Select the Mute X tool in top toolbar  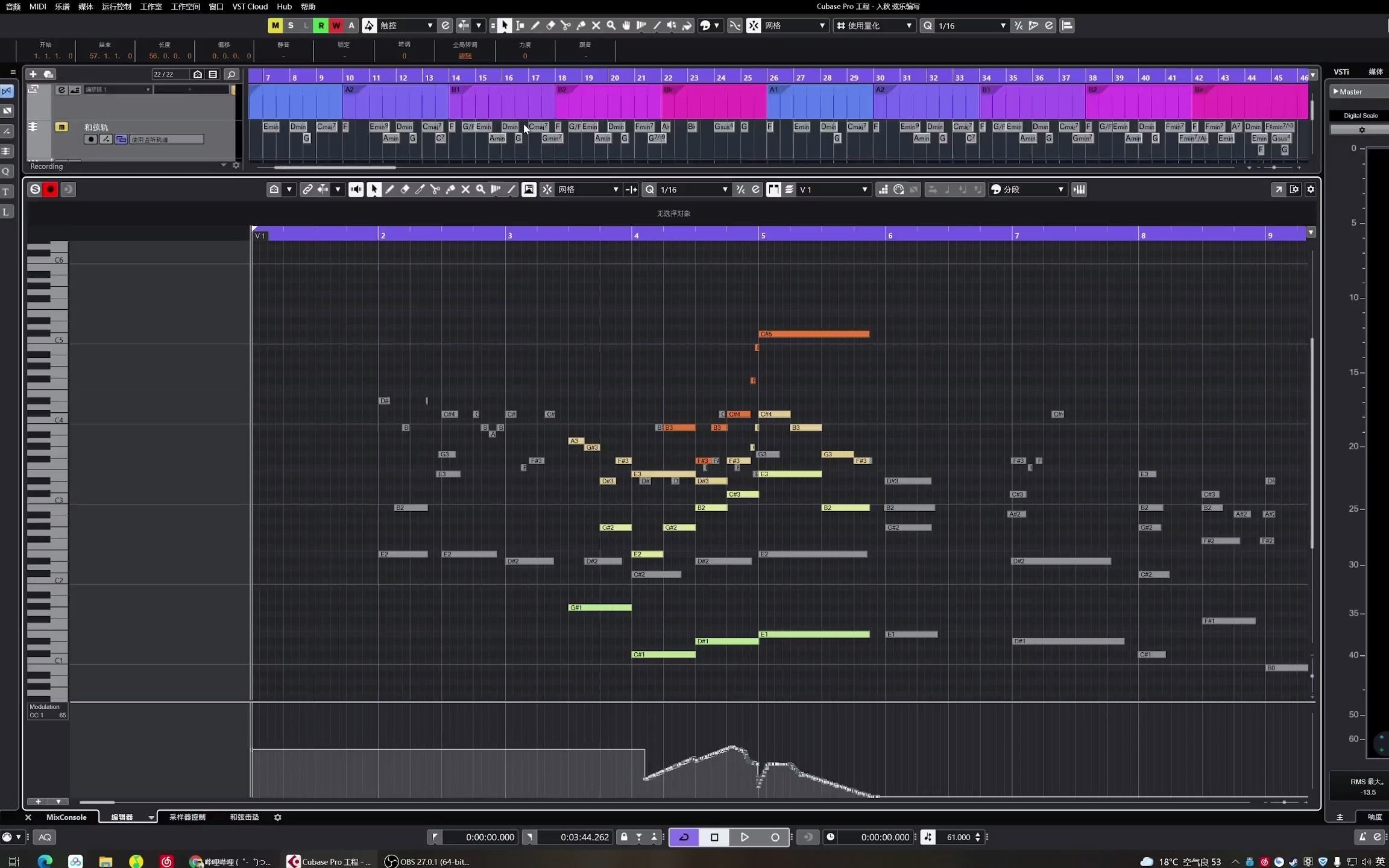click(x=596, y=25)
